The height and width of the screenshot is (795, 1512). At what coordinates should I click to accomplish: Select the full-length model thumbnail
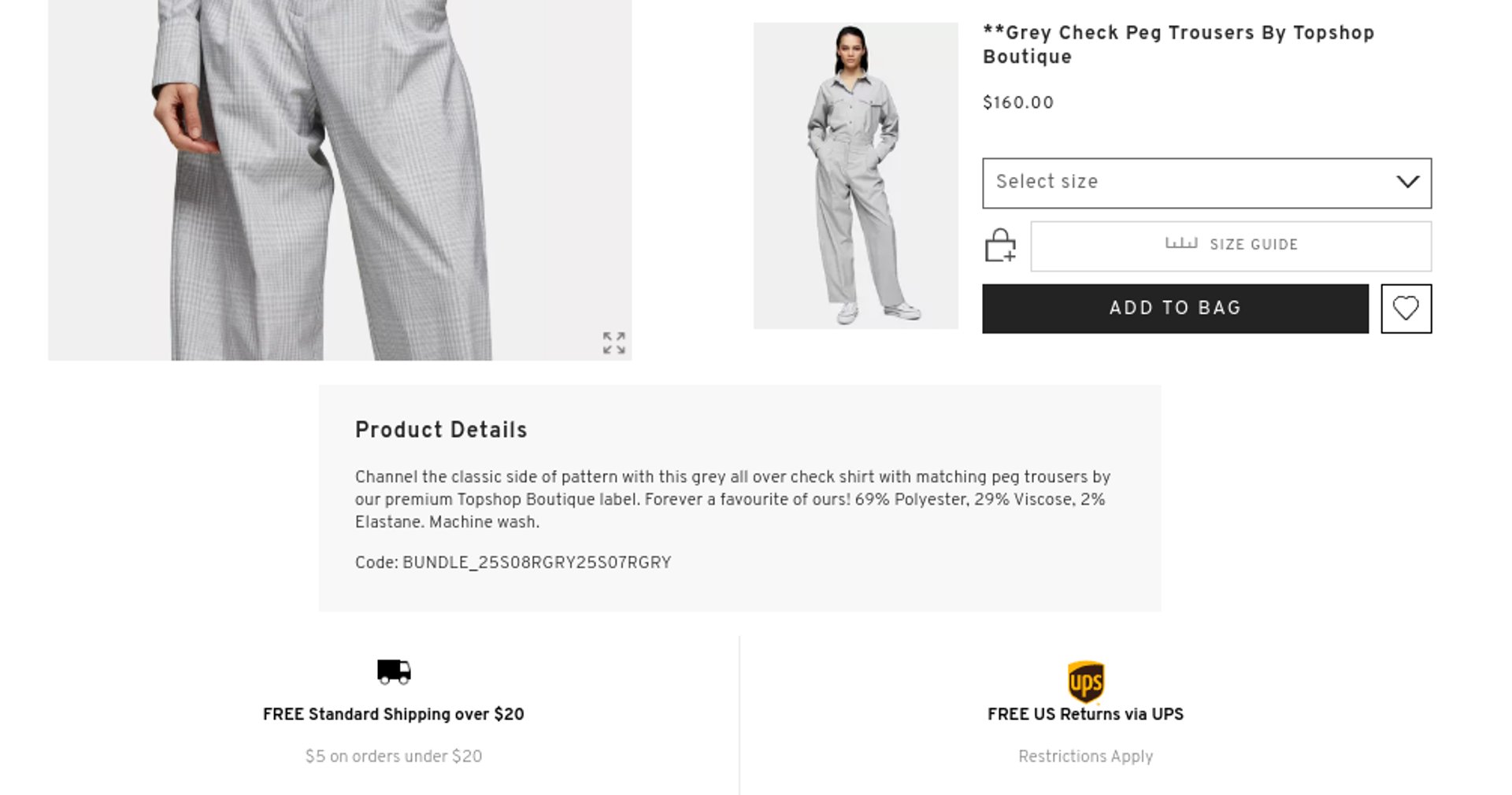click(x=855, y=176)
